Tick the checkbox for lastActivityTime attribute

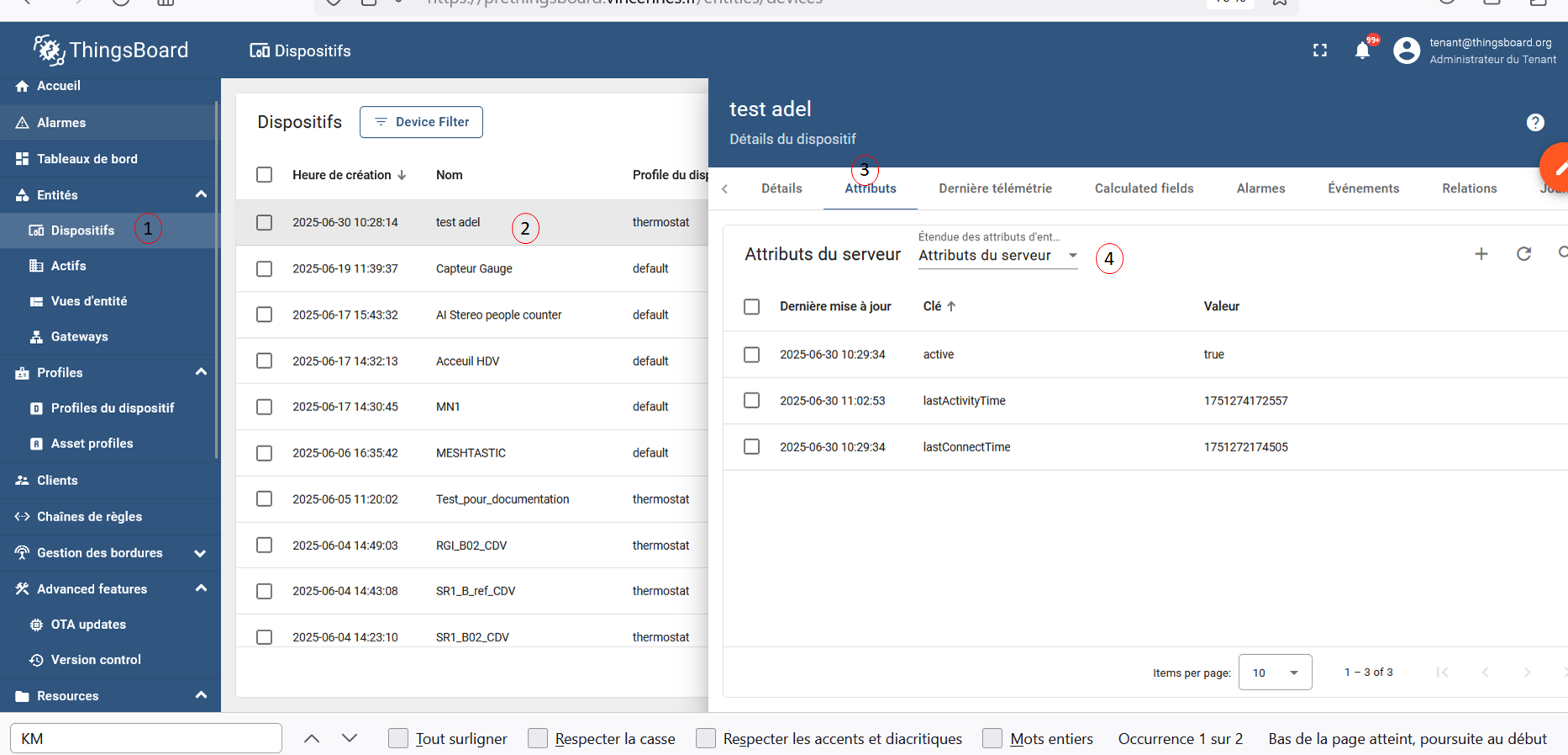[752, 401]
